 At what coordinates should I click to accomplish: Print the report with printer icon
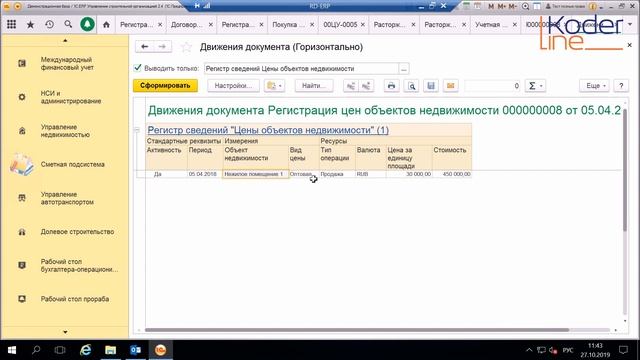coord(391,86)
